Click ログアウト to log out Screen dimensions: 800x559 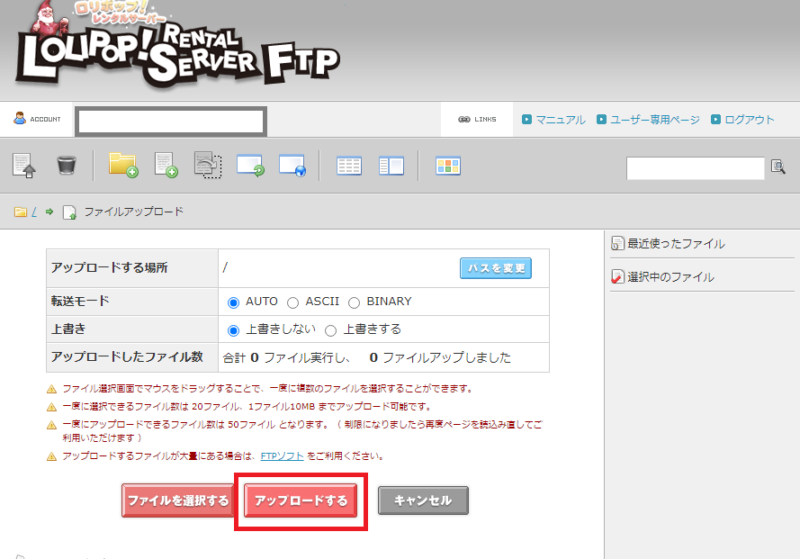tap(749, 120)
